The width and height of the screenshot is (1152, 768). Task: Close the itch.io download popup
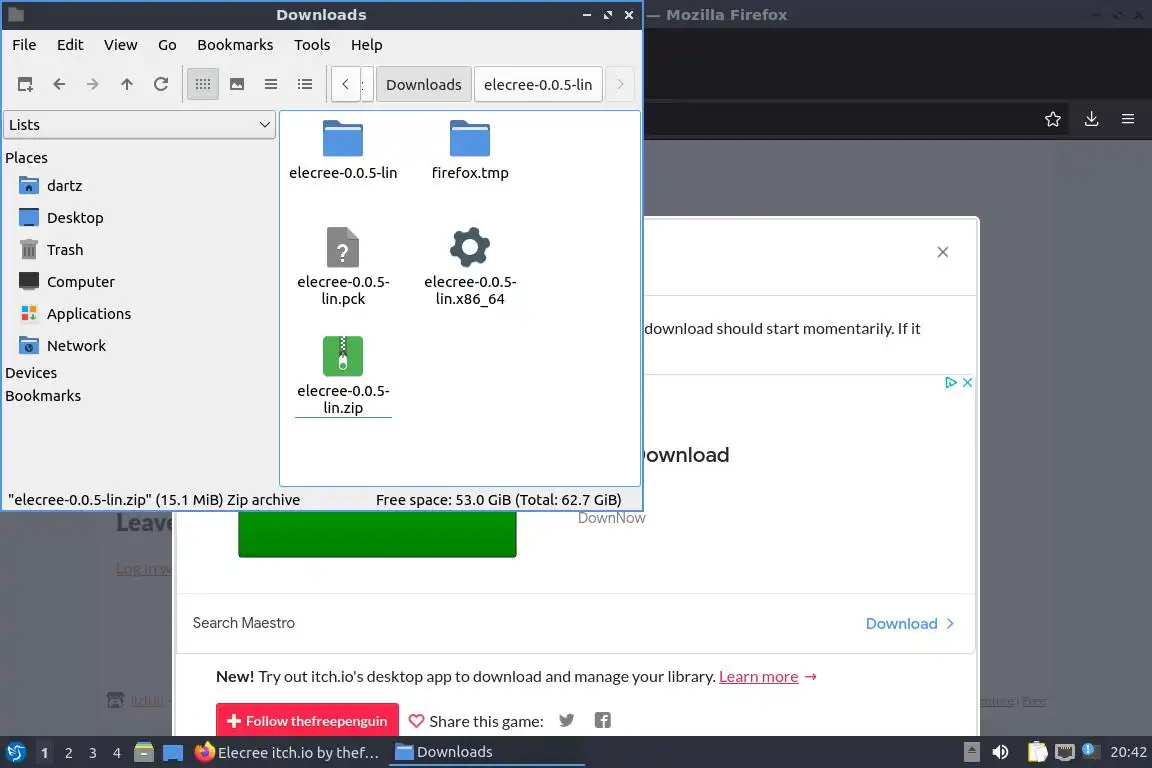943,252
